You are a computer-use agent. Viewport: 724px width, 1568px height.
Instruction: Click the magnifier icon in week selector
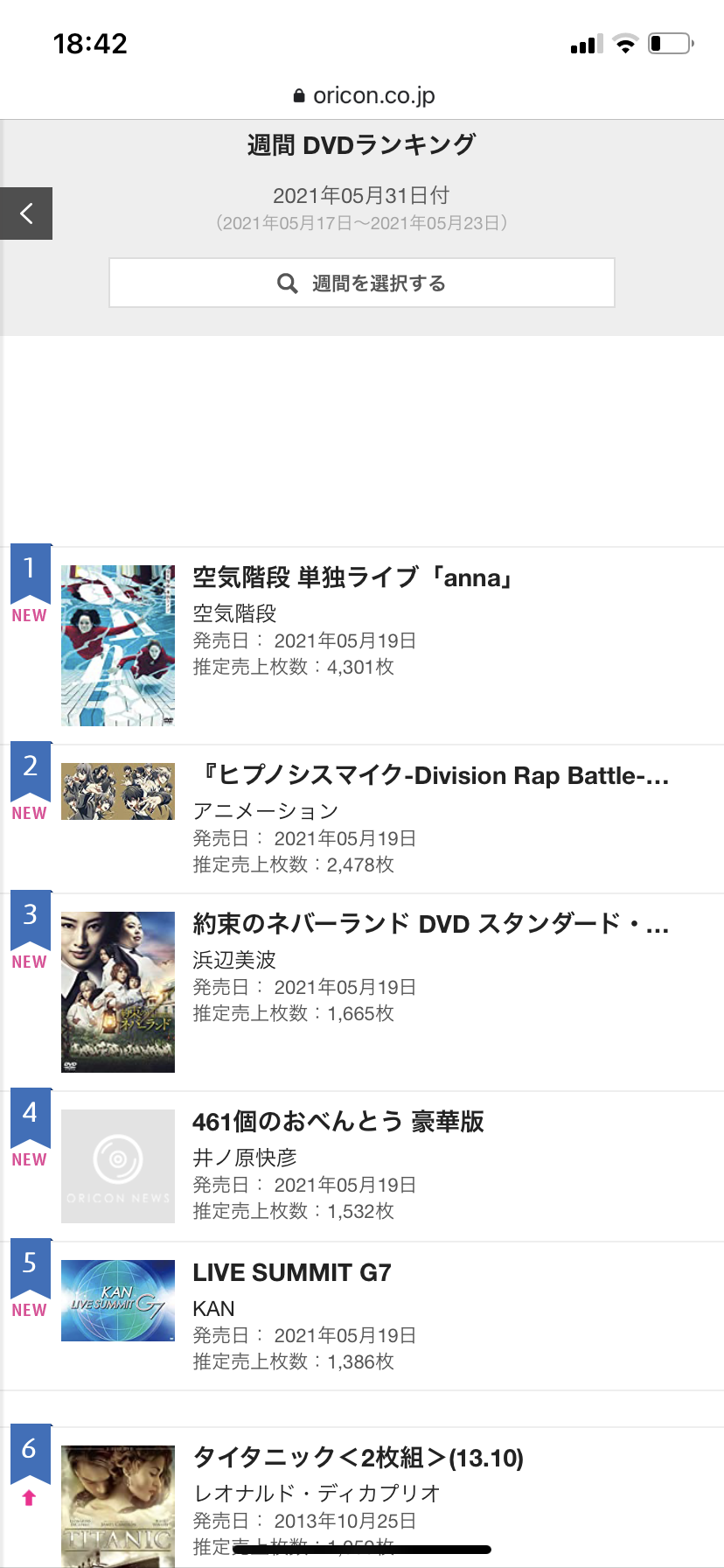(x=288, y=283)
